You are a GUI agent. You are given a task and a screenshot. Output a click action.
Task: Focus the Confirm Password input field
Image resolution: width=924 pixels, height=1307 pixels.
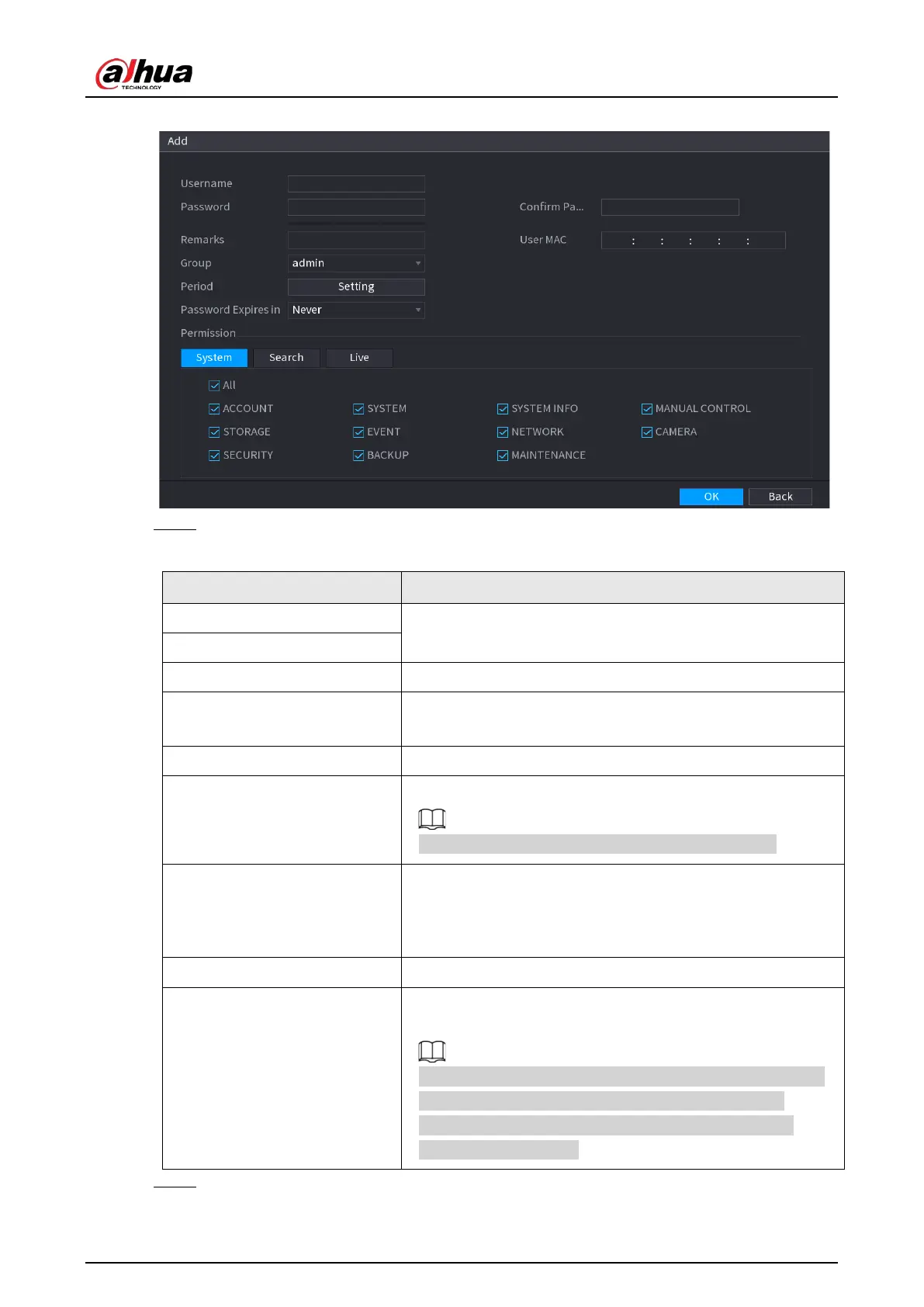coord(670,207)
